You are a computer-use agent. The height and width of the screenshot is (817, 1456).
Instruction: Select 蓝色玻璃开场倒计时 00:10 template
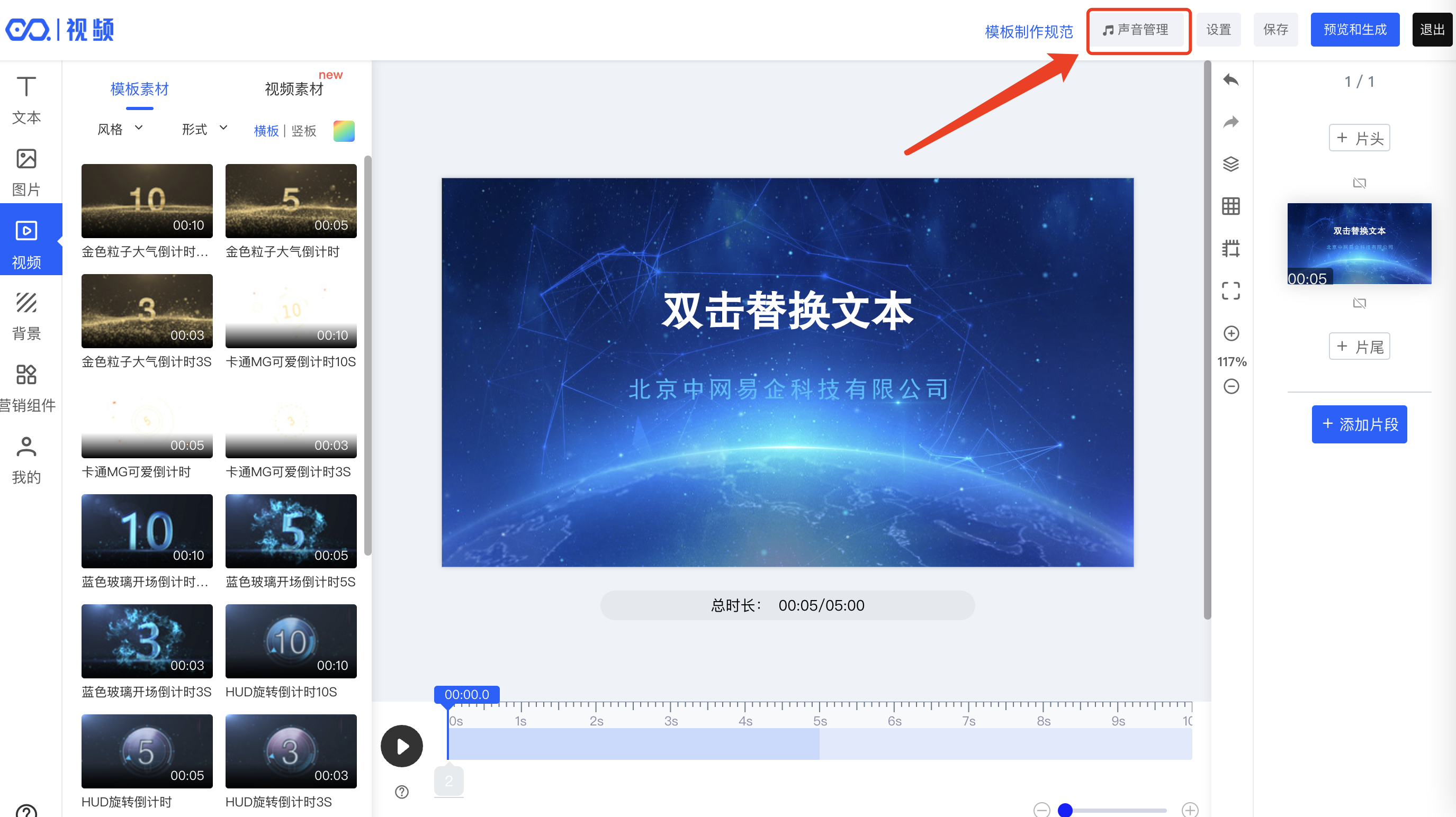coord(147,532)
